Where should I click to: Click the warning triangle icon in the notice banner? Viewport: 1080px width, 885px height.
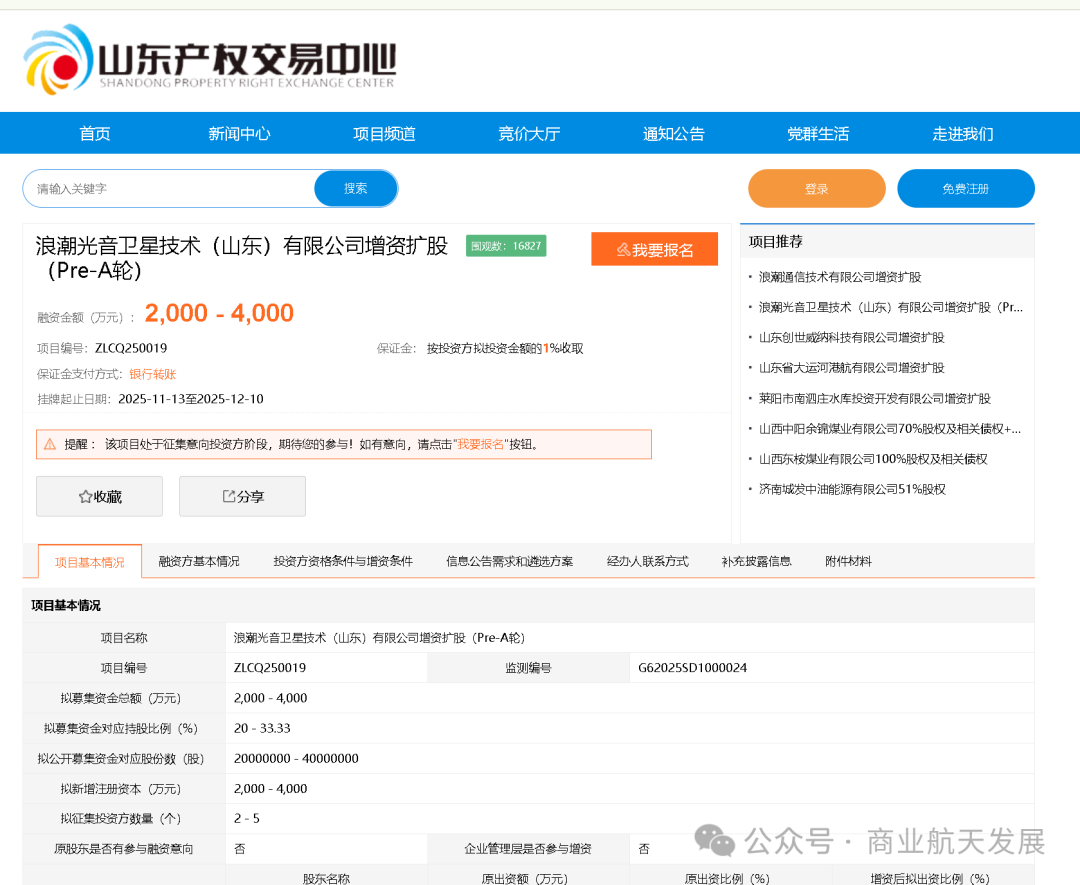click(49, 444)
